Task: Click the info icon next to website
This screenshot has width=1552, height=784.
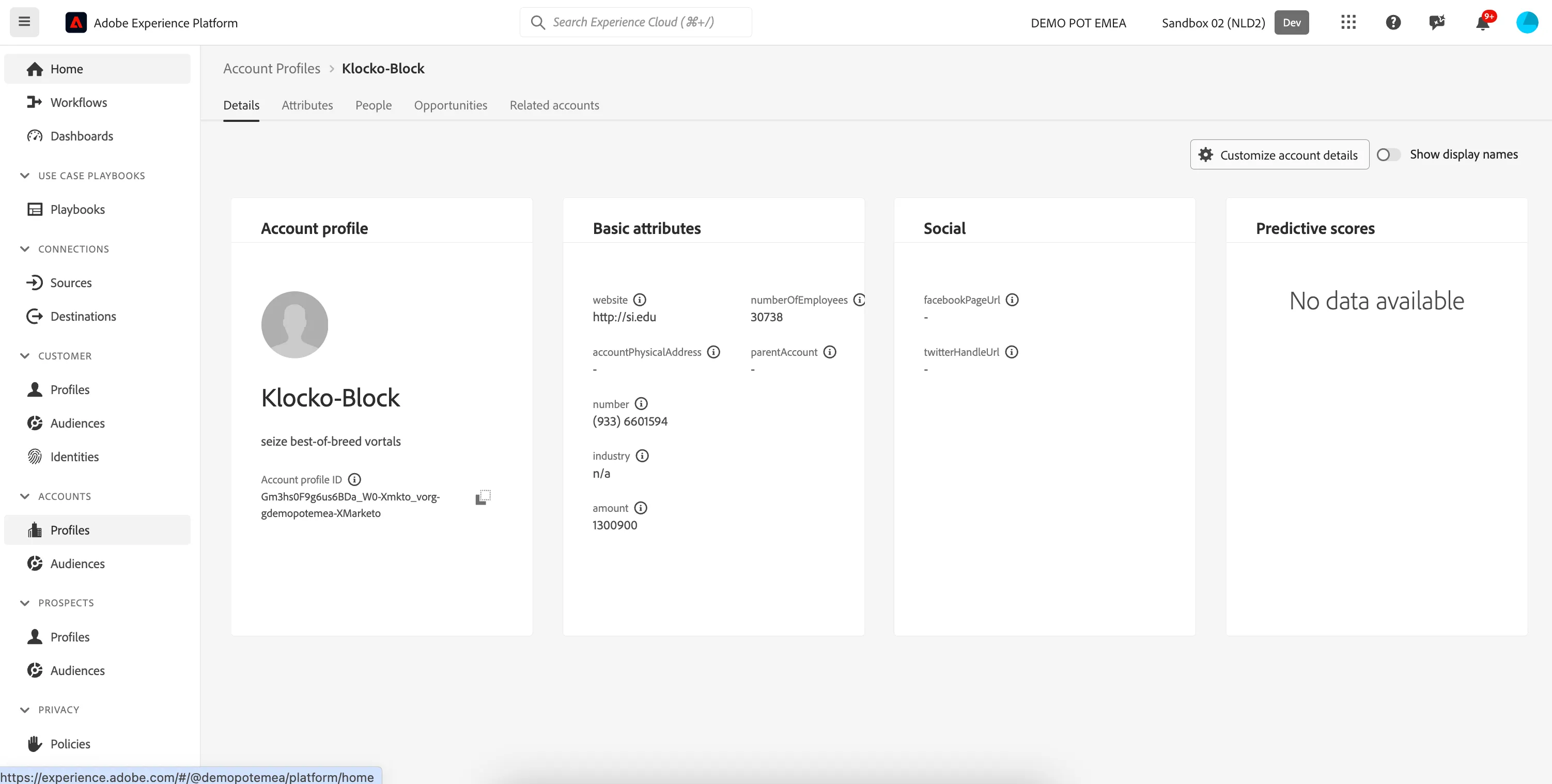Action: (640, 300)
